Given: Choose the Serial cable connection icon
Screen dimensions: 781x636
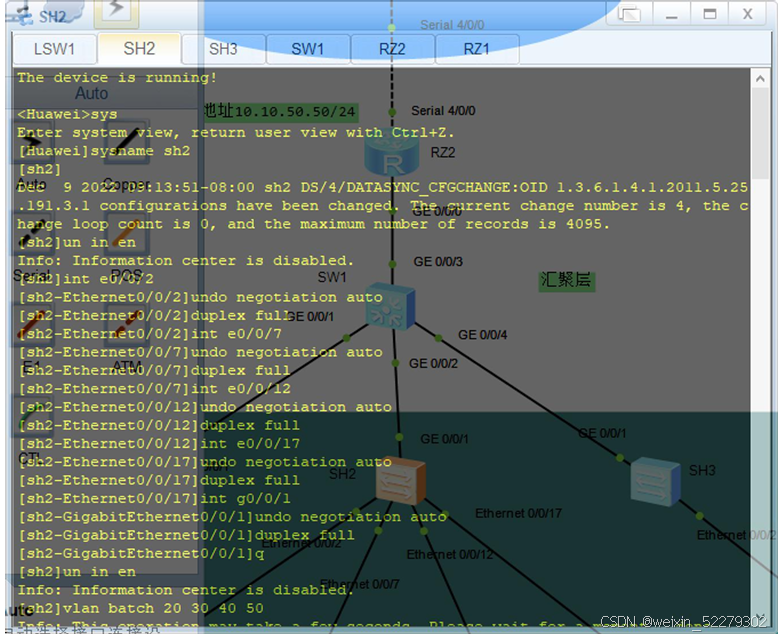Looking at the screenshot, I should [33, 234].
